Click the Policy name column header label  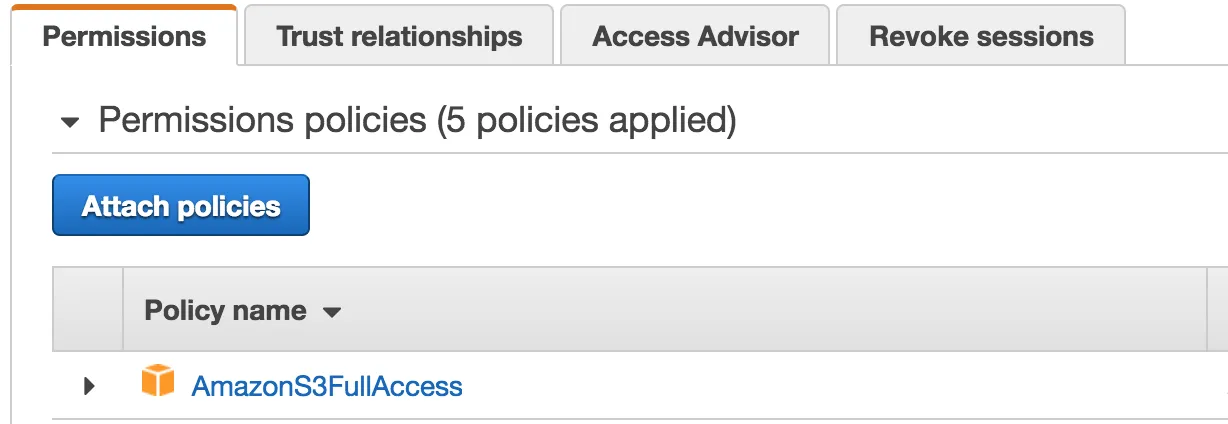click(225, 311)
